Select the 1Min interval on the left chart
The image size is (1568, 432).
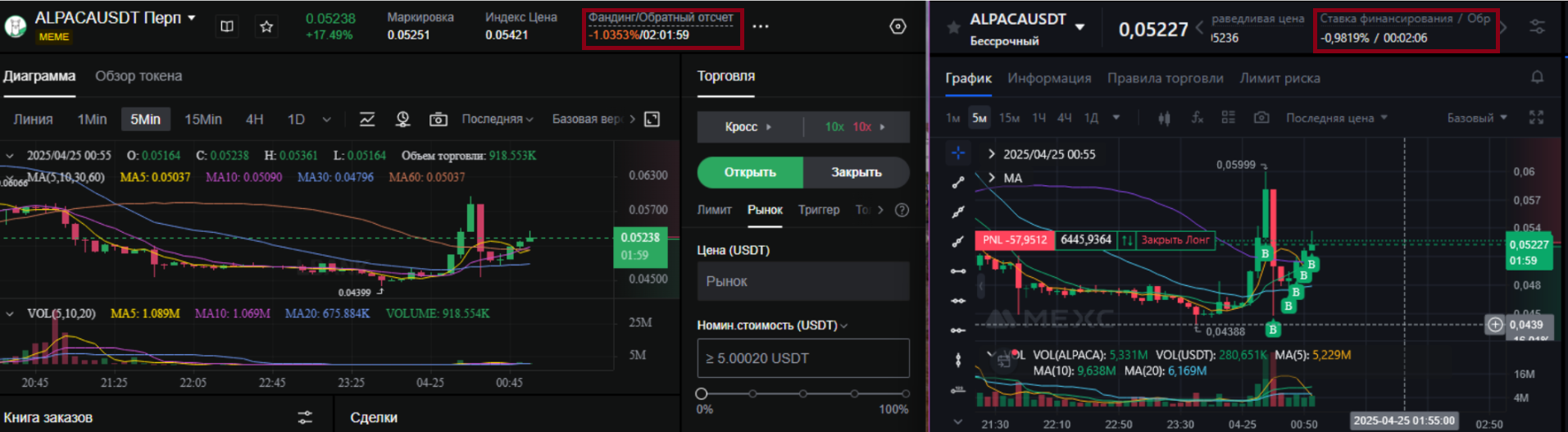[92, 119]
